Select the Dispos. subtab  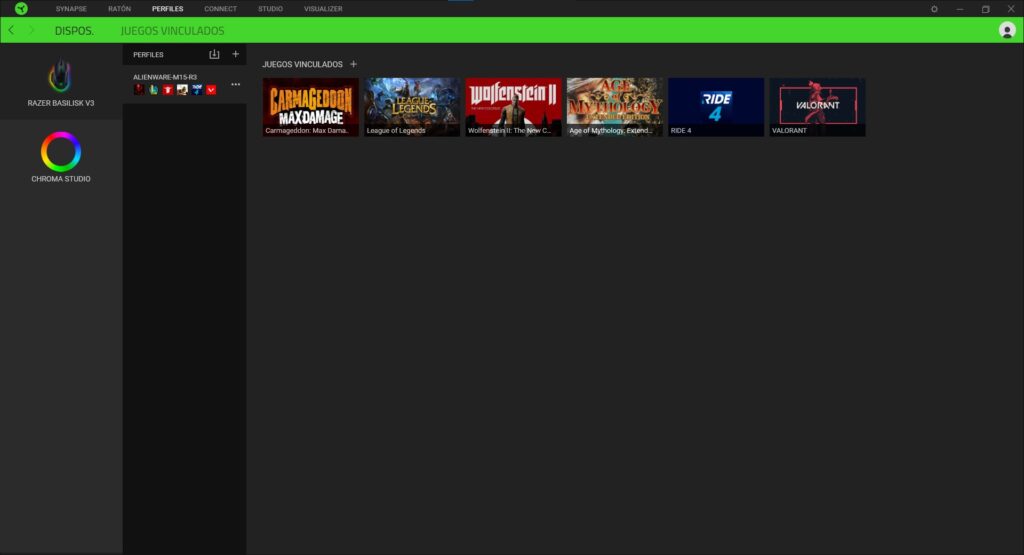pos(74,30)
